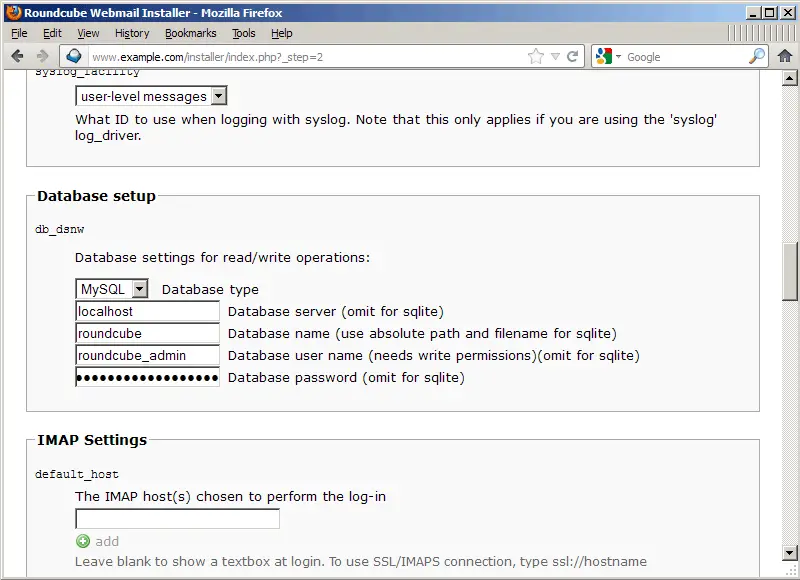Screen dimensions: 800x580
Task: Focus the Database server field
Action: pos(147,311)
